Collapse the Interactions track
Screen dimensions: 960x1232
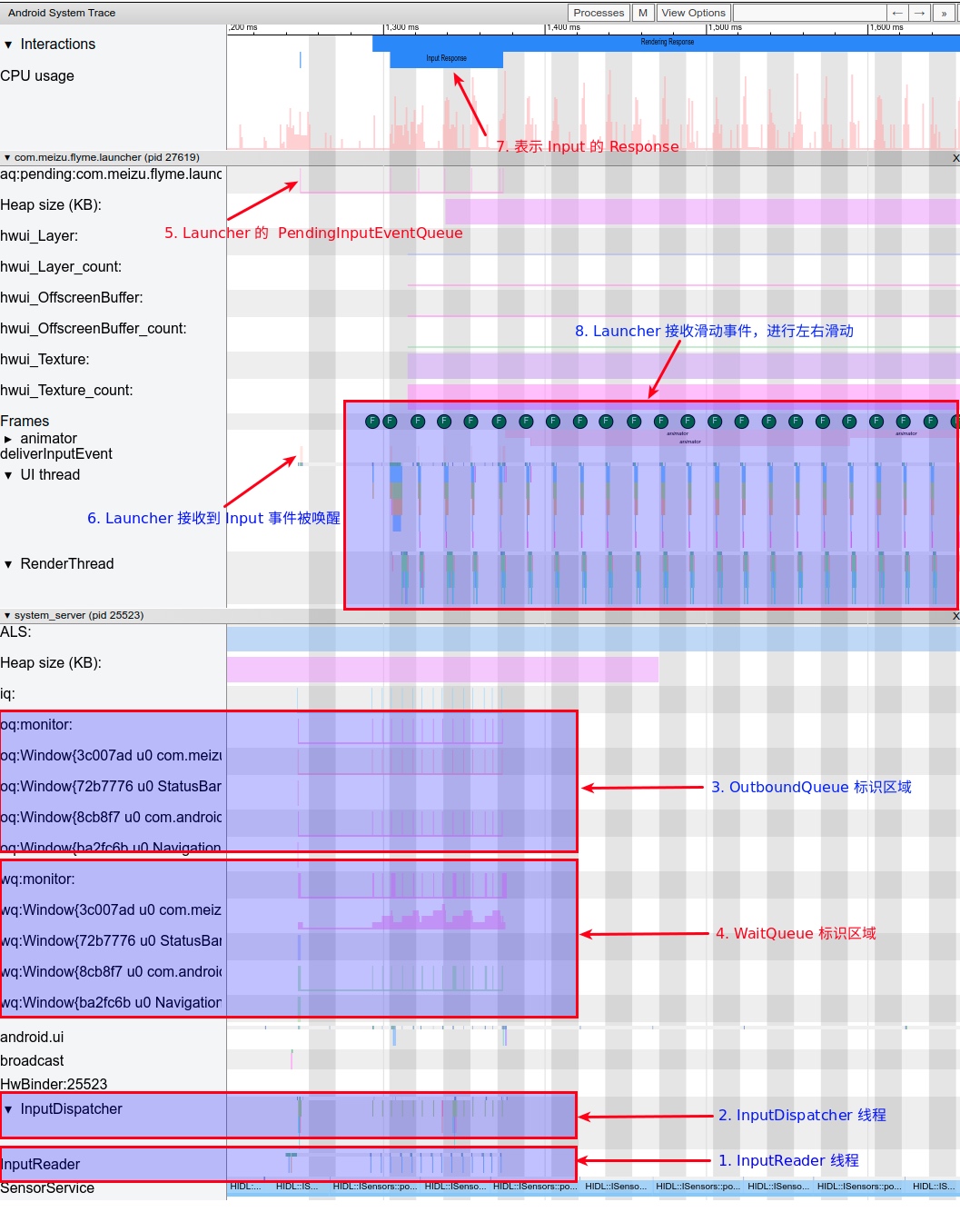pyautogui.click(x=8, y=45)
